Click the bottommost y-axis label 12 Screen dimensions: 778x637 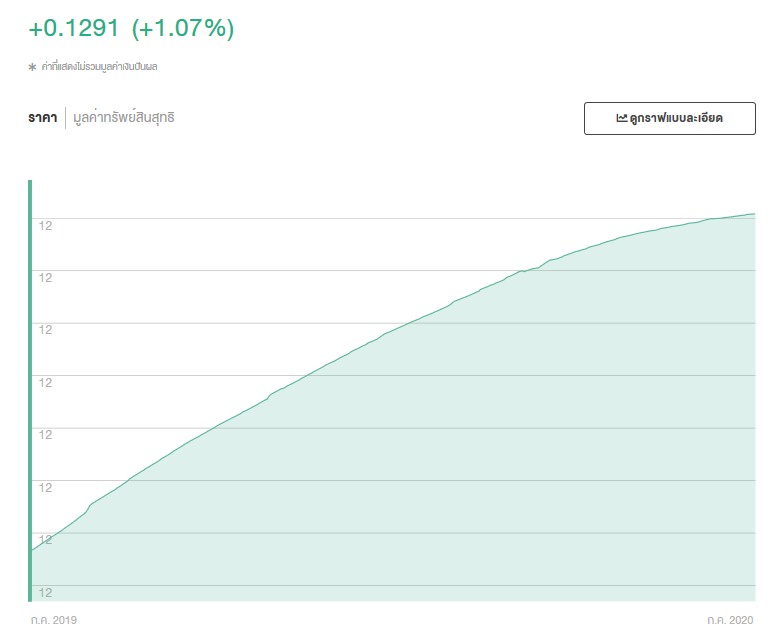point(45,592)
